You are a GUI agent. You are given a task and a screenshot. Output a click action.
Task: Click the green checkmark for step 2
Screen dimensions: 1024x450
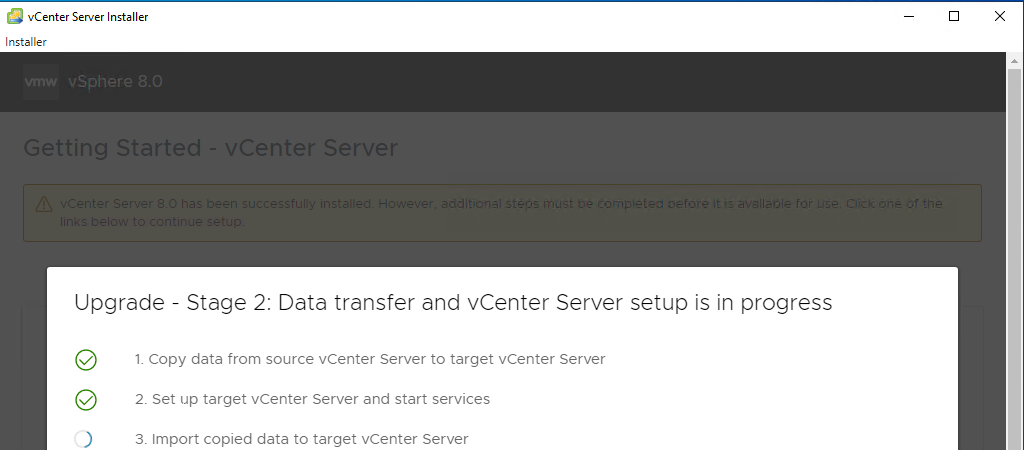pos(86,400)
